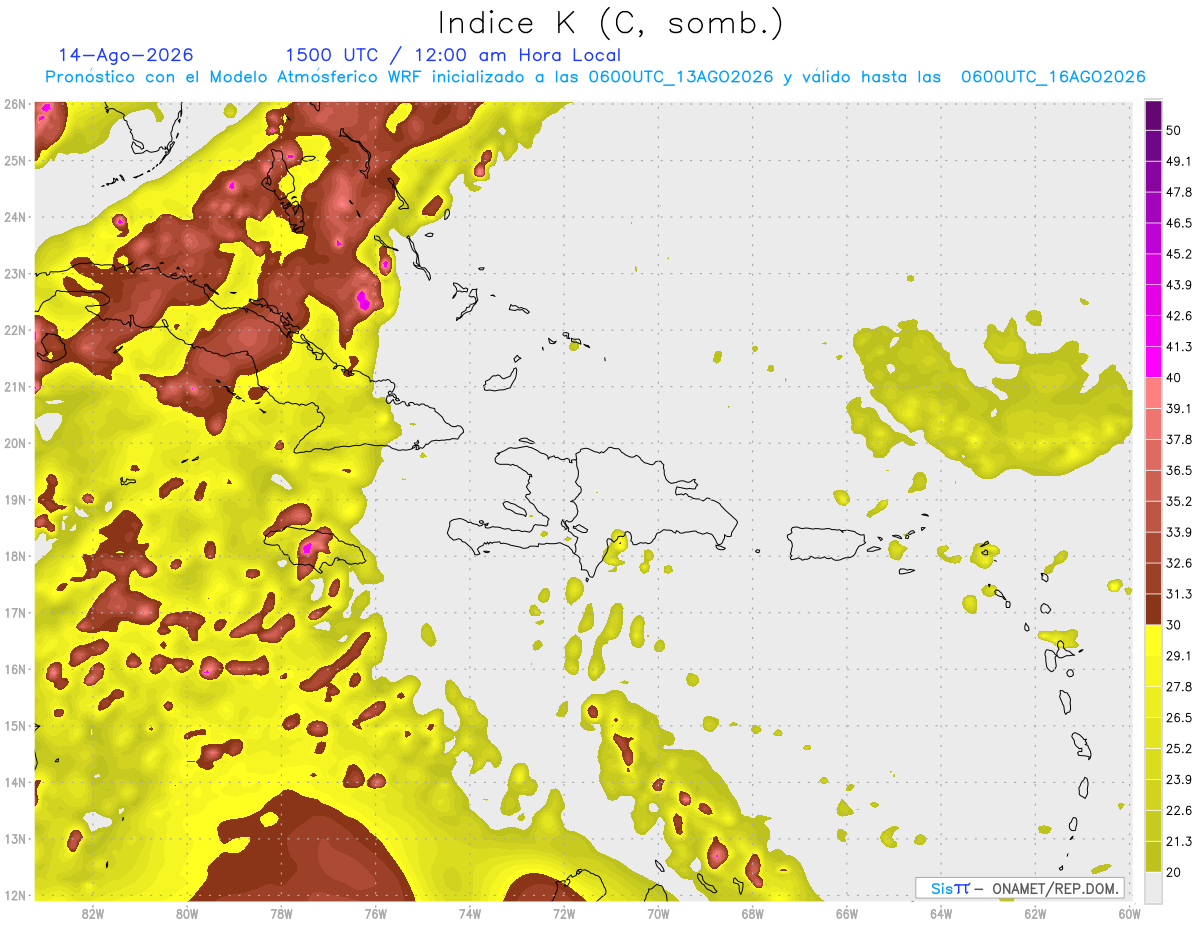Click the "78W" longitude label
Screen dimensions: 1200x927
point(281,914)
